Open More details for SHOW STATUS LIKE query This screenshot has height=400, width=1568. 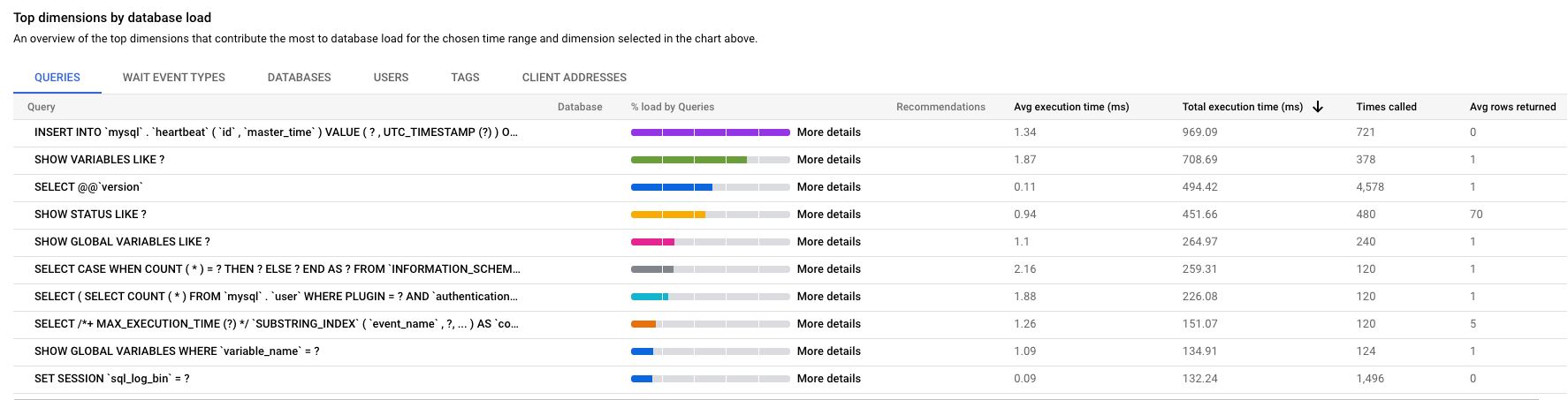(x=828, y=215)
